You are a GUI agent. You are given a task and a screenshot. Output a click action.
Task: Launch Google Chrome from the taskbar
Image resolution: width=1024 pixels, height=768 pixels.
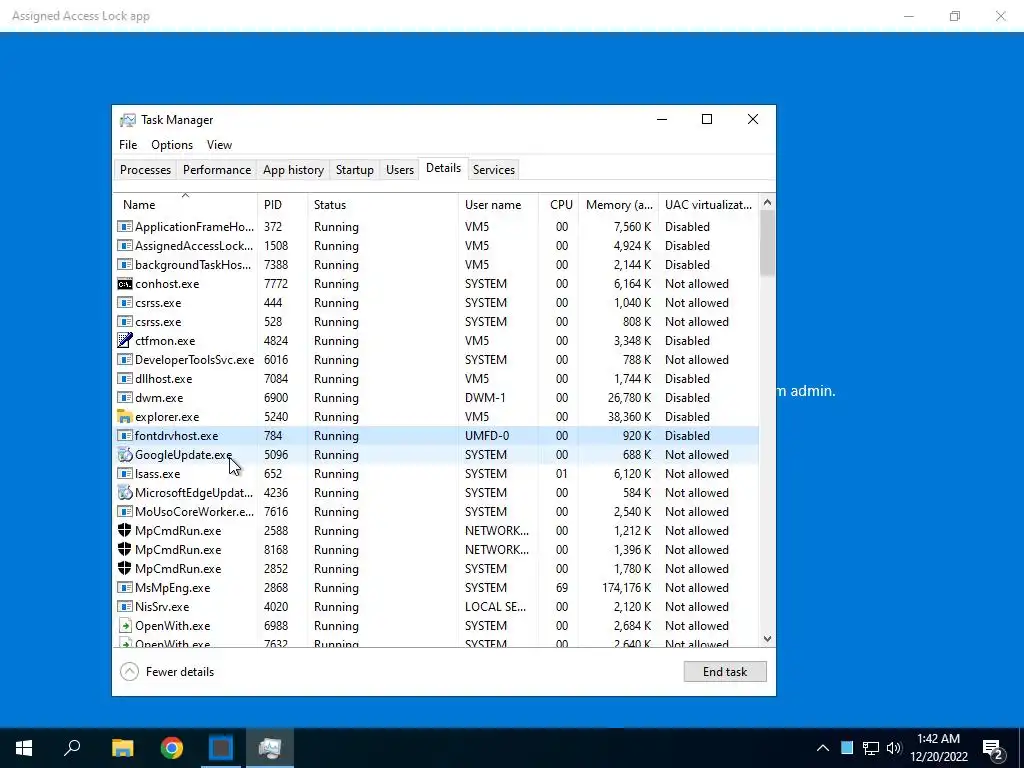(172, 748)
